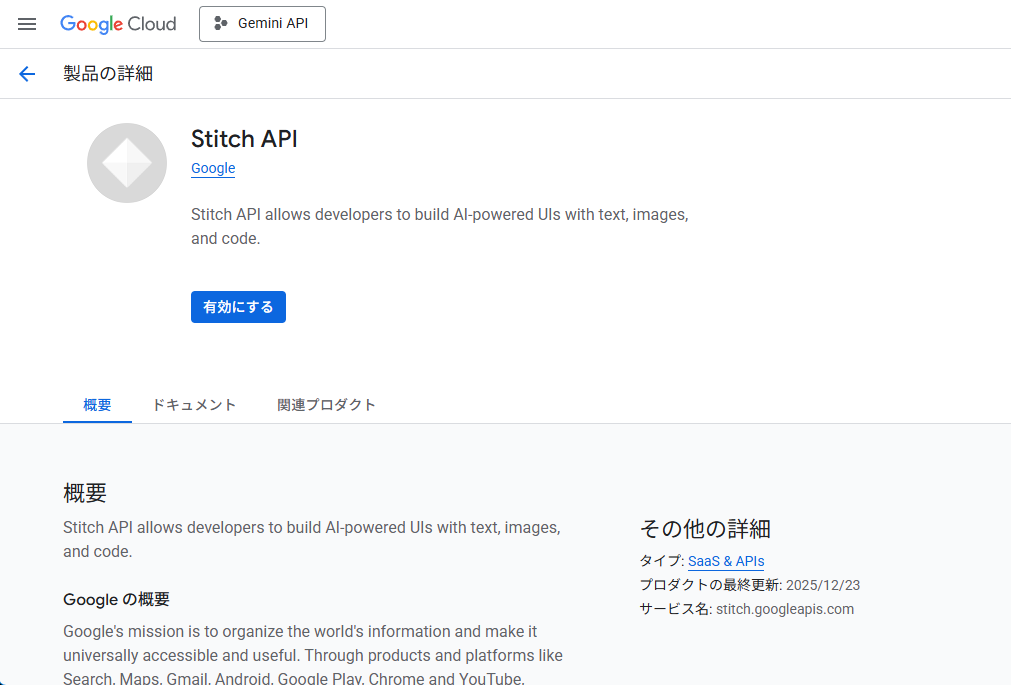Switch to the ドキュメント tab

click(x=194, y=405)
